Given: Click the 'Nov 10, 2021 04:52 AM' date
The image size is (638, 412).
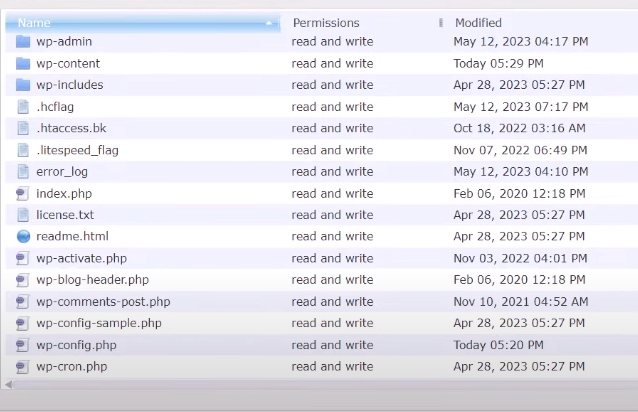Looking at the screenshot, I should (x=521, y=302).
